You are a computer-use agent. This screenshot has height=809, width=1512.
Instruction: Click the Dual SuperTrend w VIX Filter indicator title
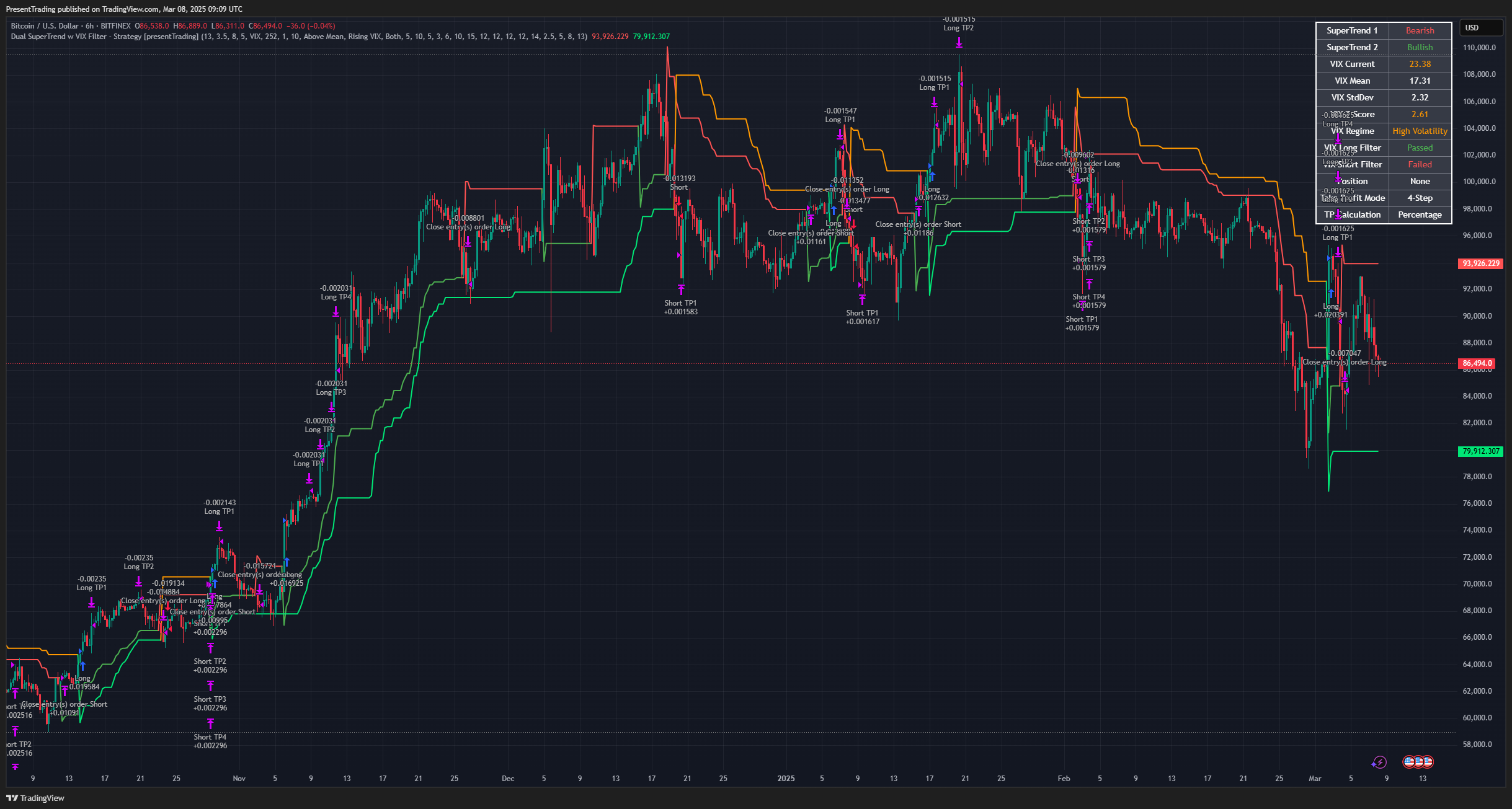tap(105, 37)
